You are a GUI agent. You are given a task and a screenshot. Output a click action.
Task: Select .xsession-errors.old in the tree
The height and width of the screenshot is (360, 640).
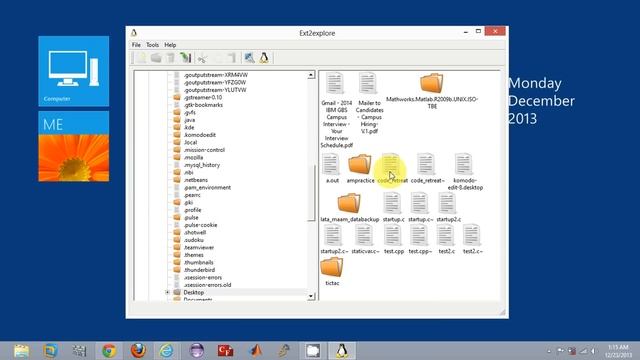click(x=207, y=285)
